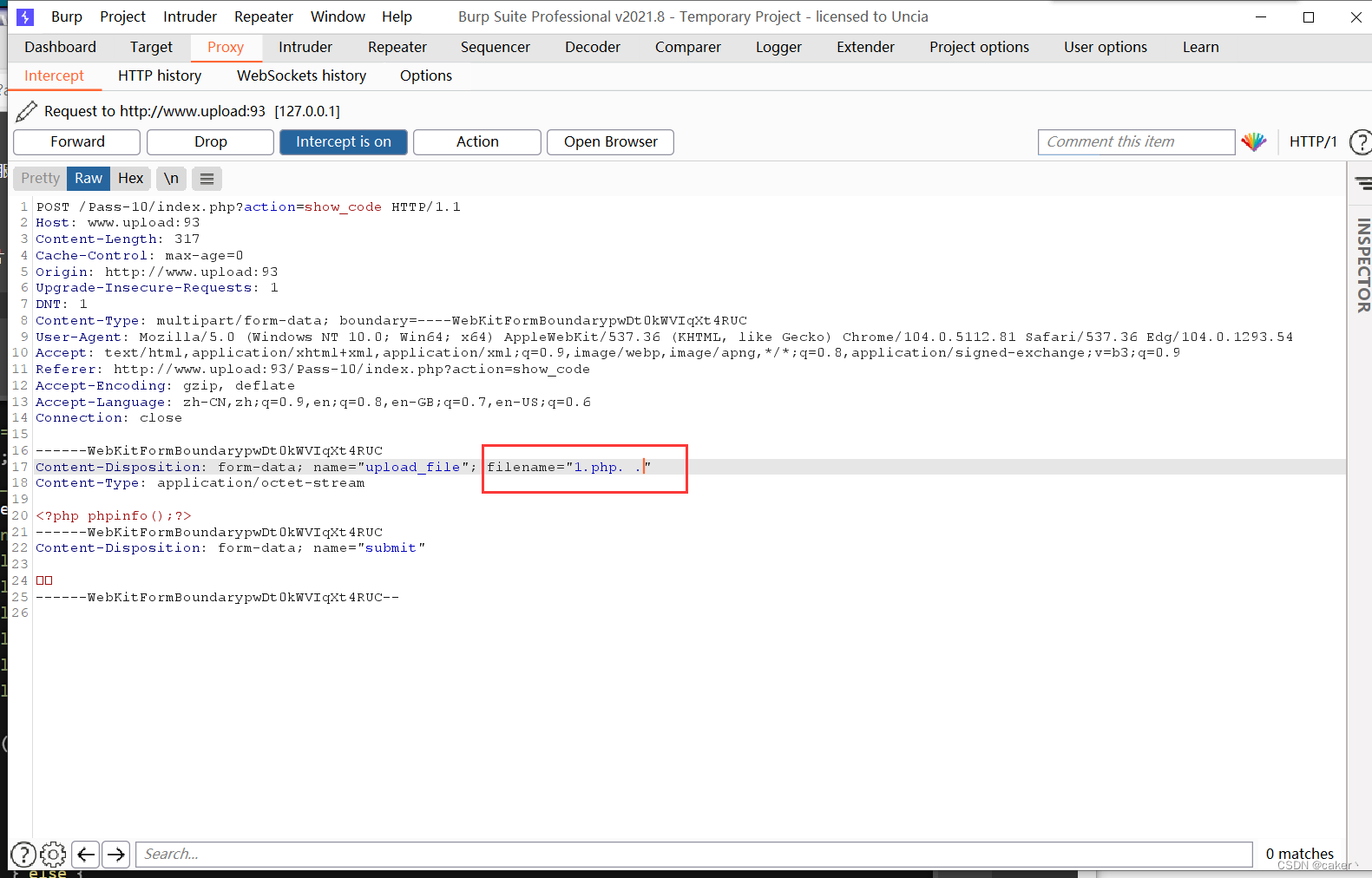This screenshot has width=1372, height=878.
Task: Open the Comparer tab
Action: coord(688,47)
